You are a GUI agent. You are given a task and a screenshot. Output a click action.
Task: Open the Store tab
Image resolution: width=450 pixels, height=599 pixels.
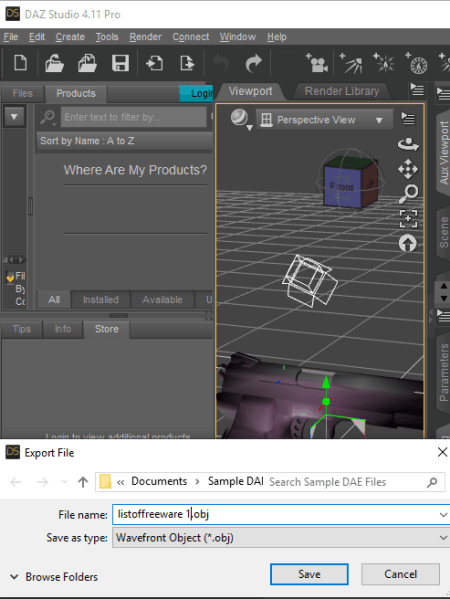[x=107, y=329]
